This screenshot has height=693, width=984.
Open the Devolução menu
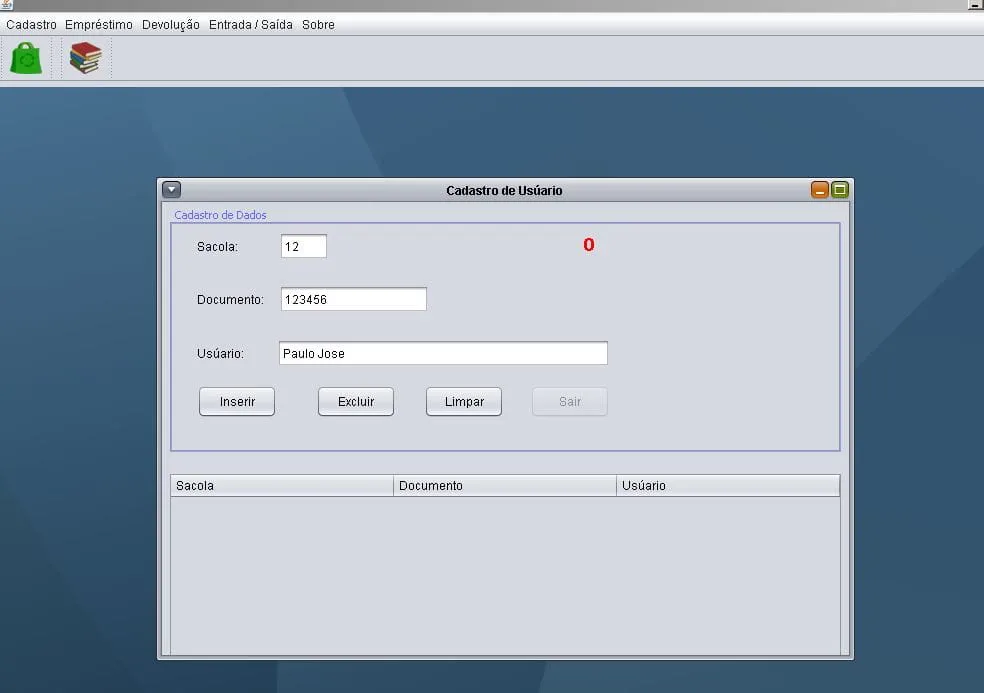171,25
